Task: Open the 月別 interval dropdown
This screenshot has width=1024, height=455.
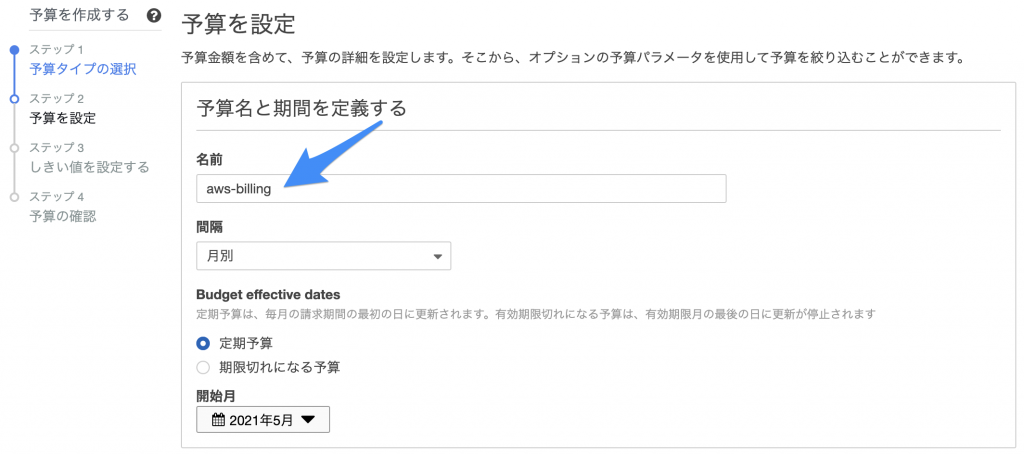Action: coord(323,256)
